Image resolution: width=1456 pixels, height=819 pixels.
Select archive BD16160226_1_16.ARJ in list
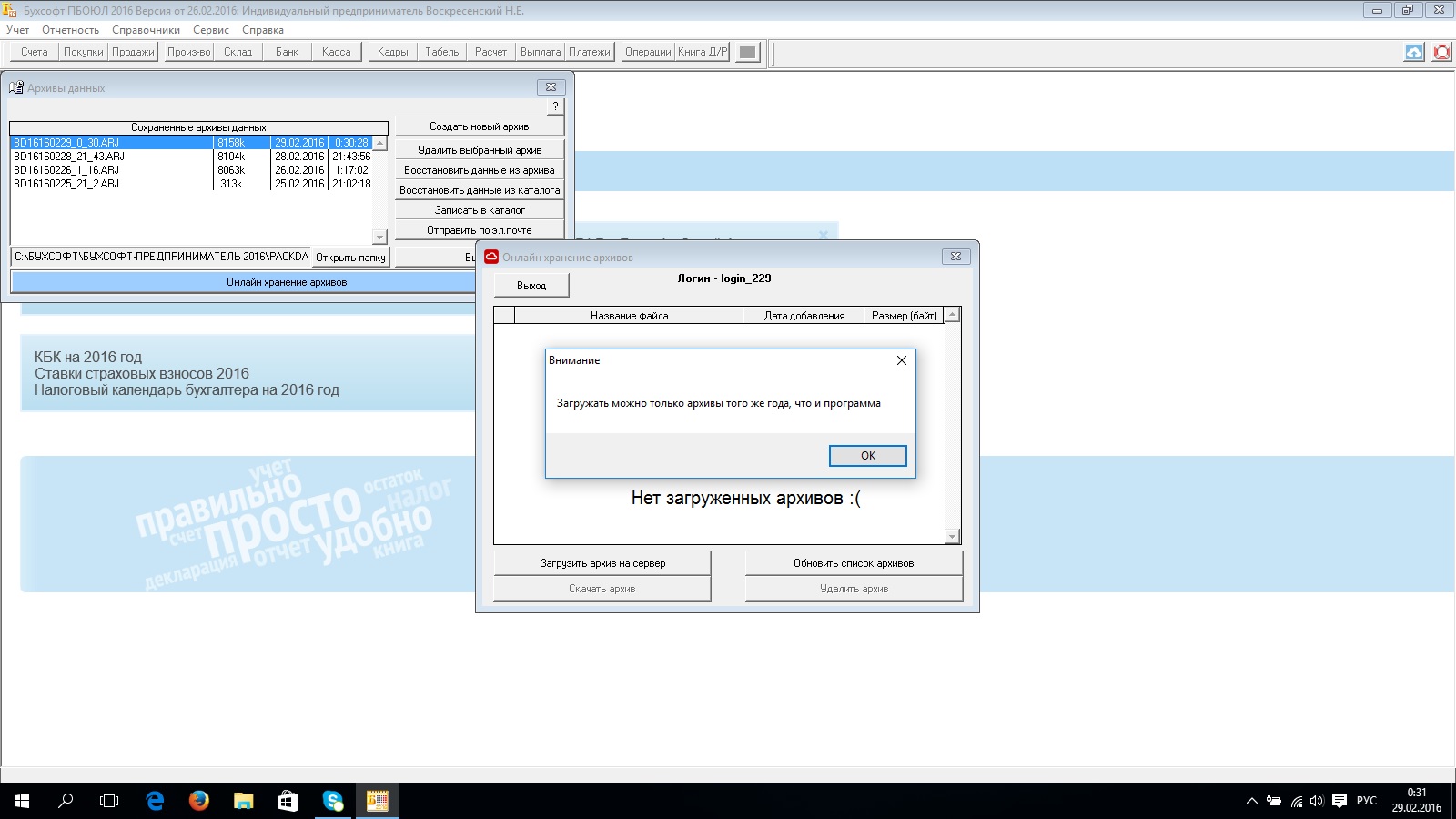coord(66,170)
